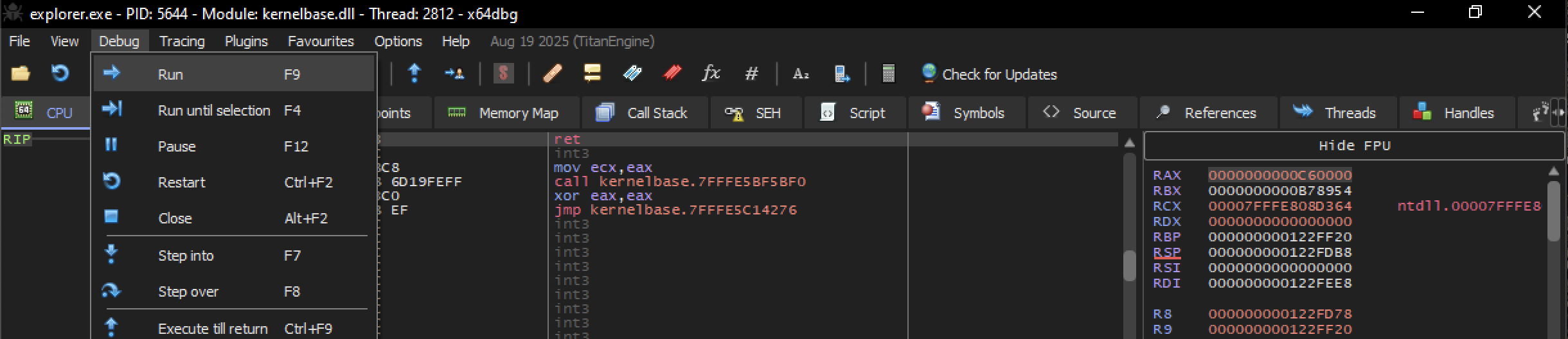Click the intermodular calls icon
Screen dimensions: 1568x339
[842, 74]
